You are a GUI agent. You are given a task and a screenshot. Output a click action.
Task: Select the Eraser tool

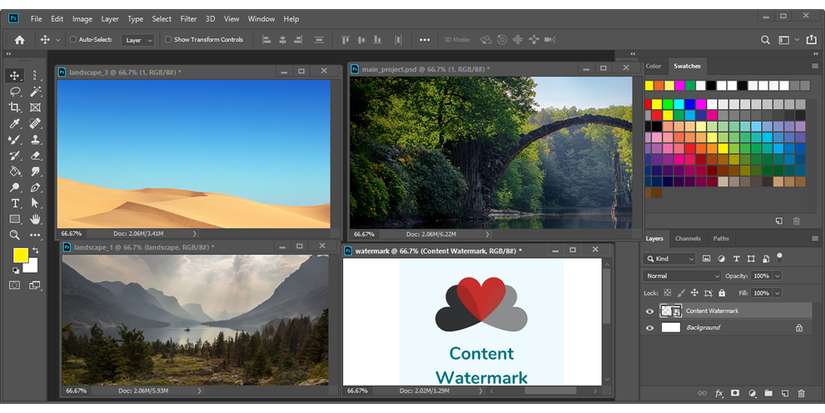(x=36, y=155)
